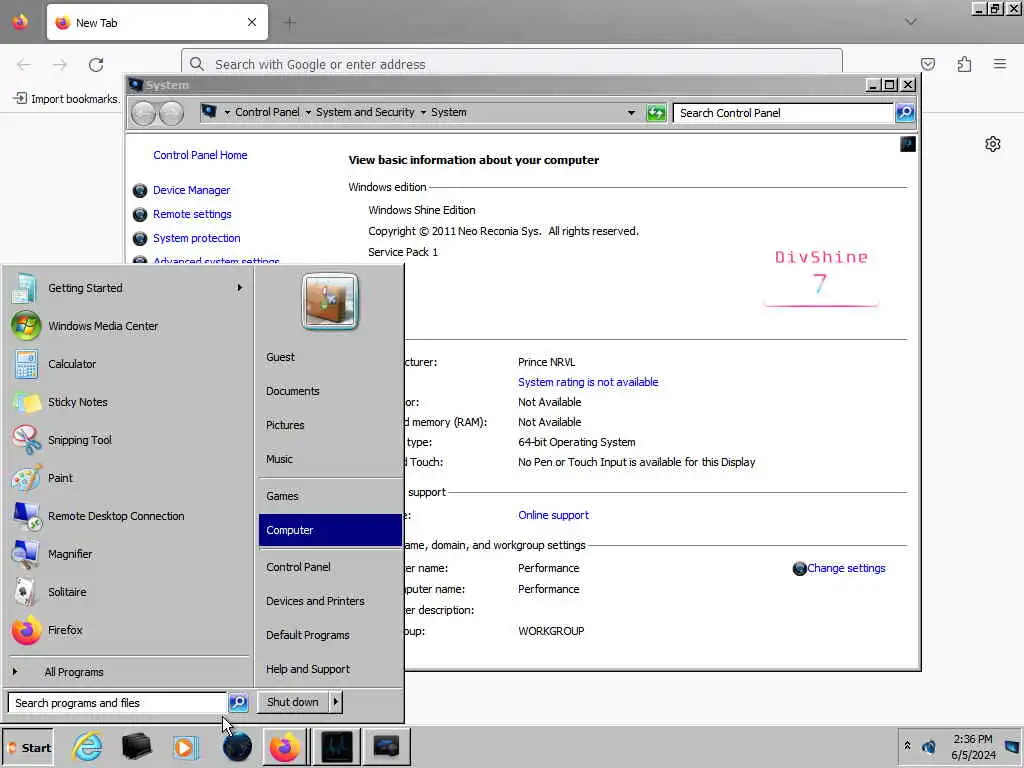Image resolution: width=1024 pixels, height=768 pixels.
Task: Open the black folder taskbar icon
Action: coord(136,746)
